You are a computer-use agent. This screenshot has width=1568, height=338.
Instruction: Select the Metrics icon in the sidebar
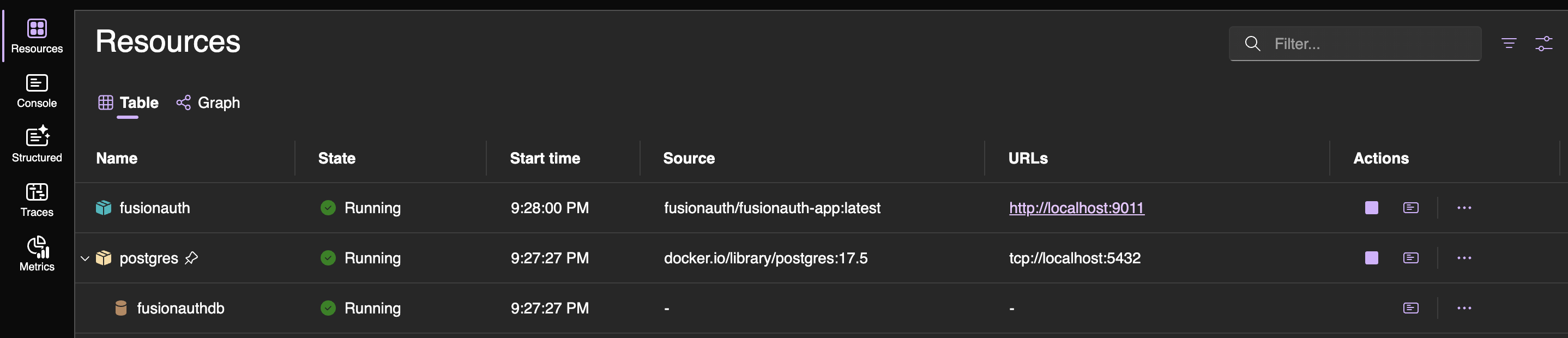coord(37,252)
